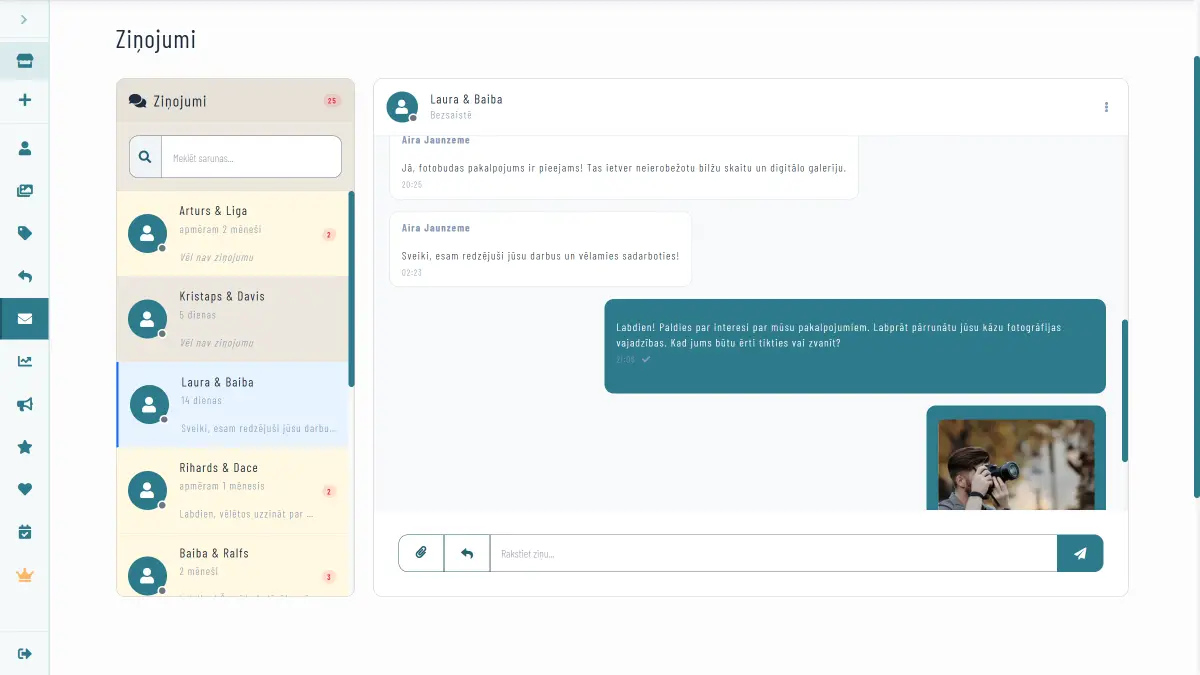
Task: Click the Rihards & Dace avatar
Action: click(147, 490)
